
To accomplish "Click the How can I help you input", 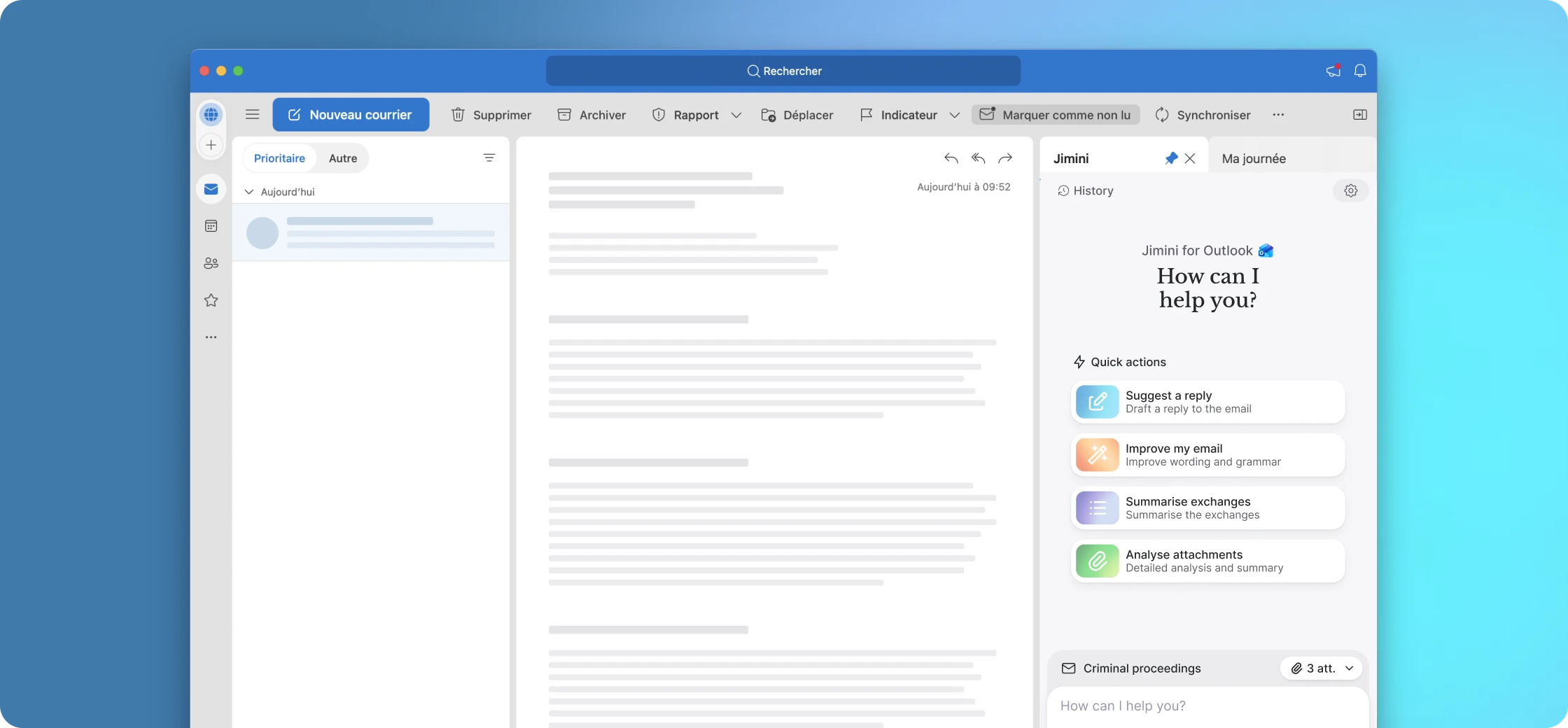I will (x=1208, y=706).
